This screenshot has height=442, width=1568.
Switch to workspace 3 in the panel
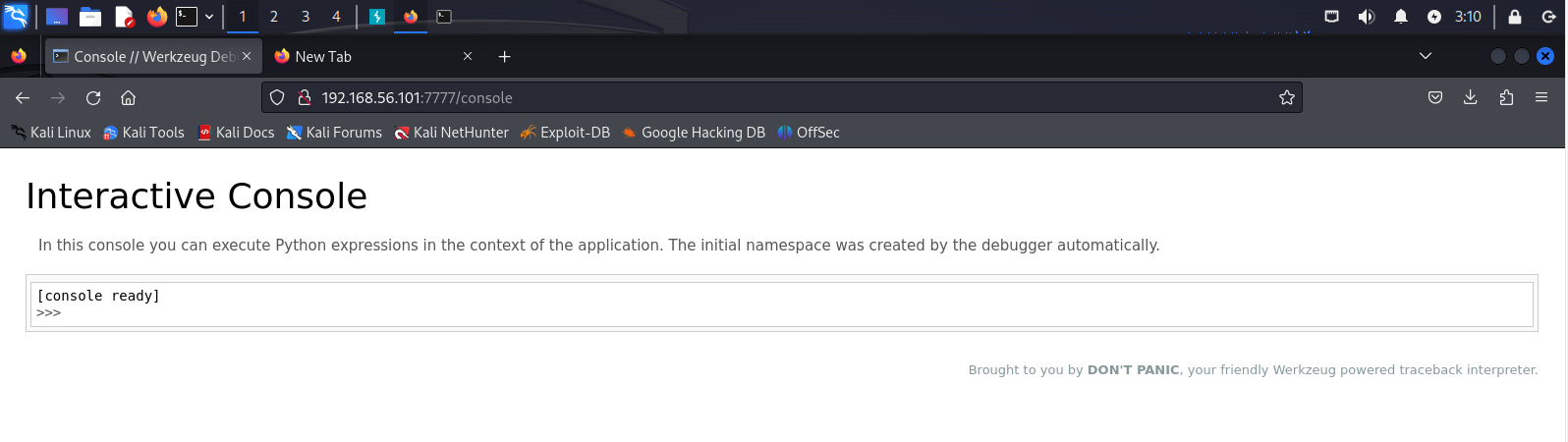pyautogui.click(x=305, y=17)
